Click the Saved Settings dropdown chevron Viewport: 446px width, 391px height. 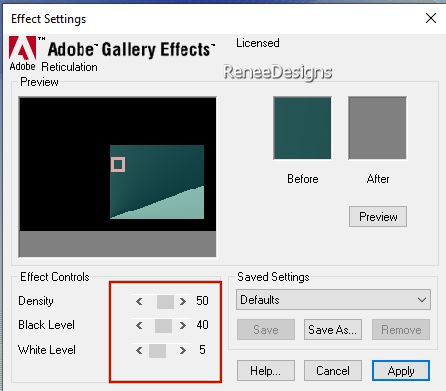click(422, 300)
